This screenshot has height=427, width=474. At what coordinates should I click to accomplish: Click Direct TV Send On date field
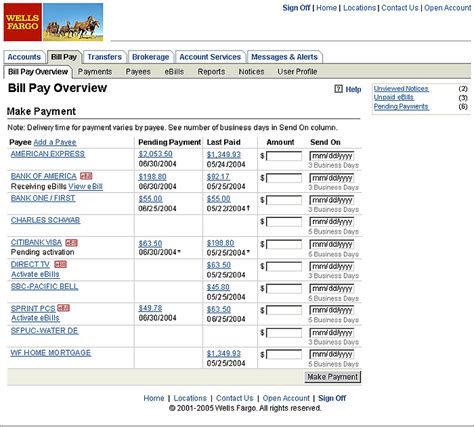click(332, 266)
